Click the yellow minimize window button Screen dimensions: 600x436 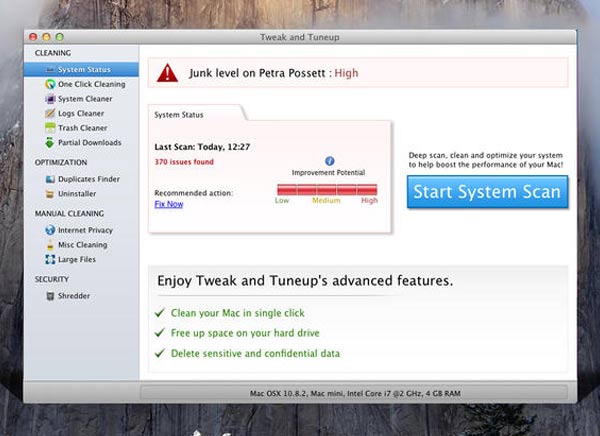coord(46,37)
